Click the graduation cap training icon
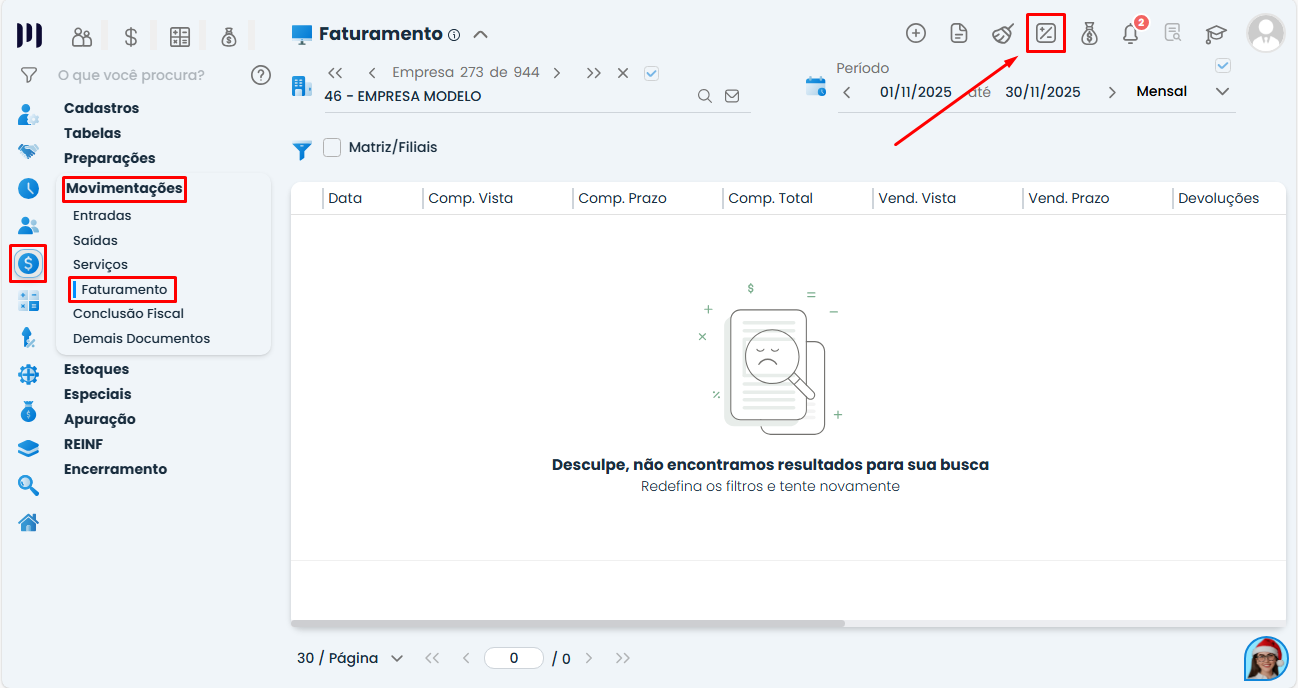1298x688 pixels. point(1215,34)
